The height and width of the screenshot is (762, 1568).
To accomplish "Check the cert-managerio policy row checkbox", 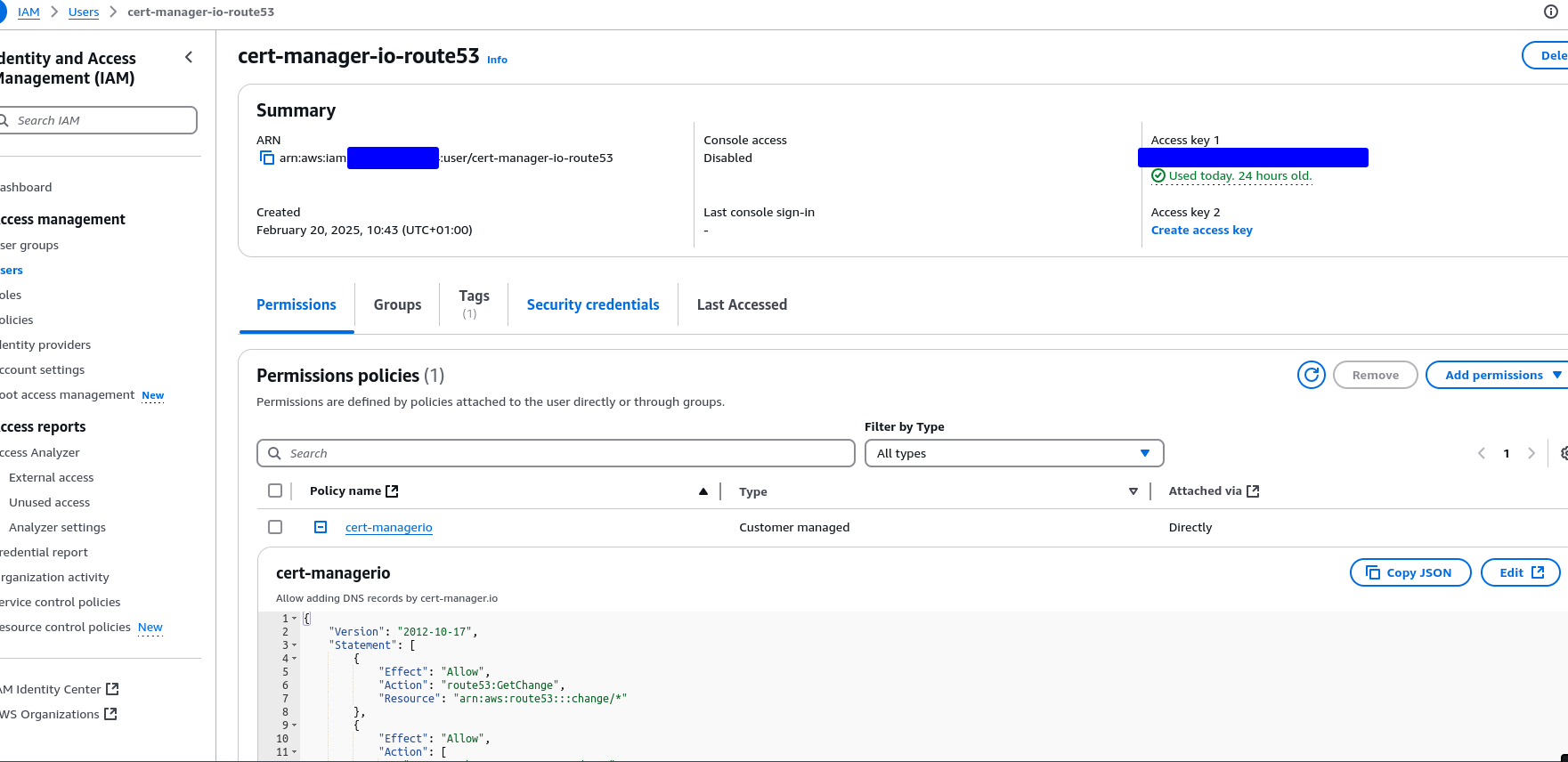I will pyautogui.click(x=275, y=527).
